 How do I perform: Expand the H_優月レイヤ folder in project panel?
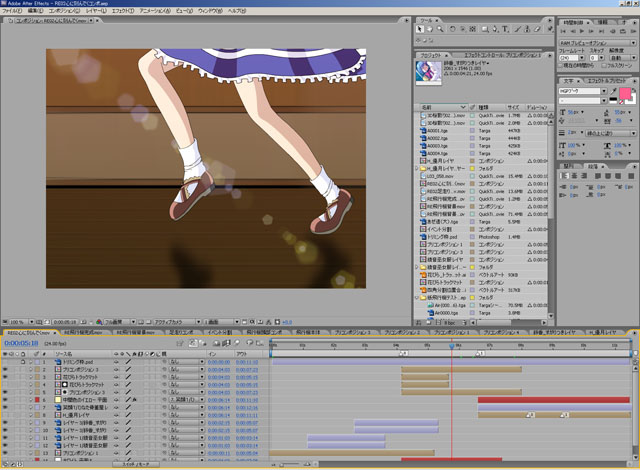point(417,168)
